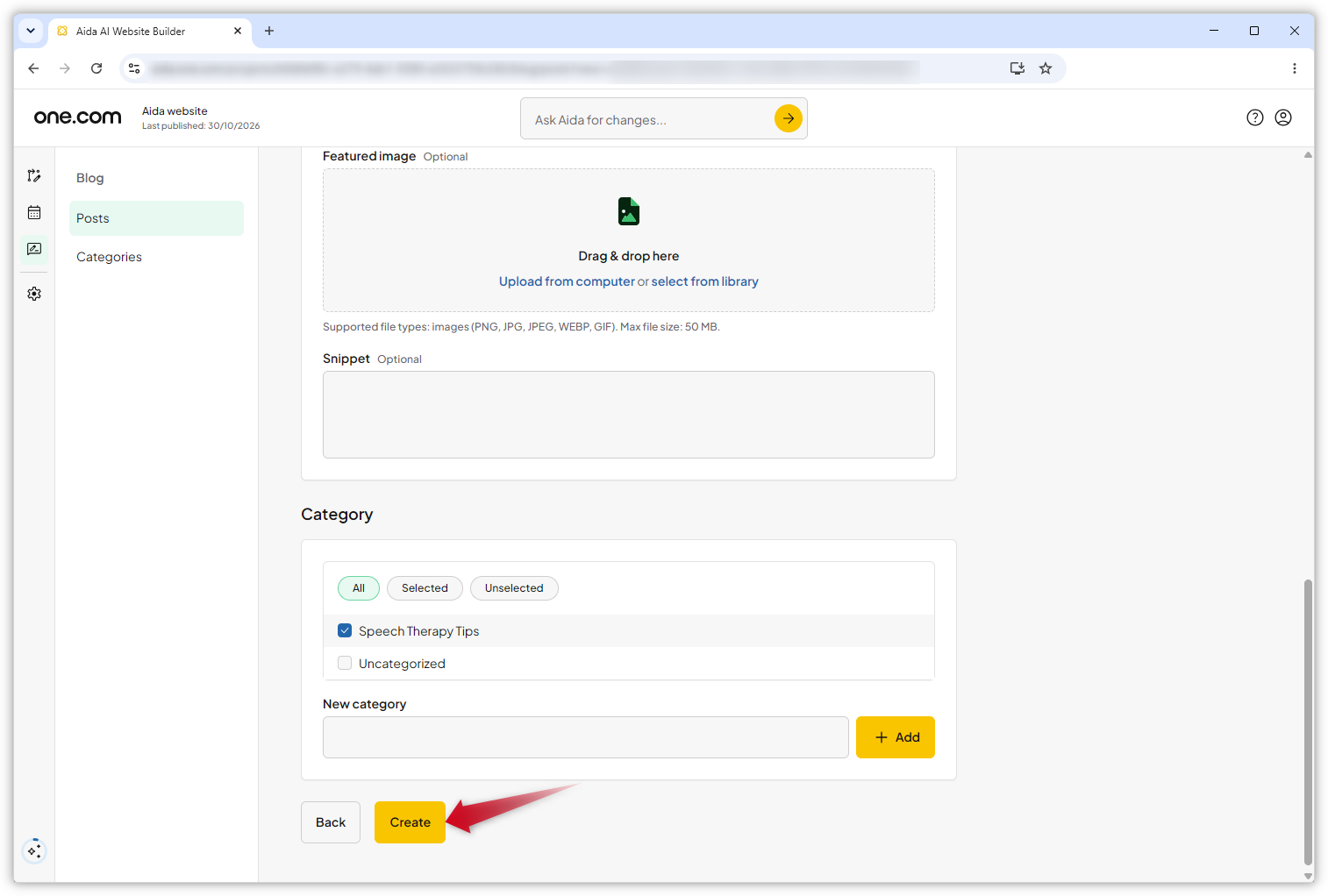Click the featured image drop zone icon
Image resolution: width=1328 pixels, height=896 pixels.
(x=629, y=211)
